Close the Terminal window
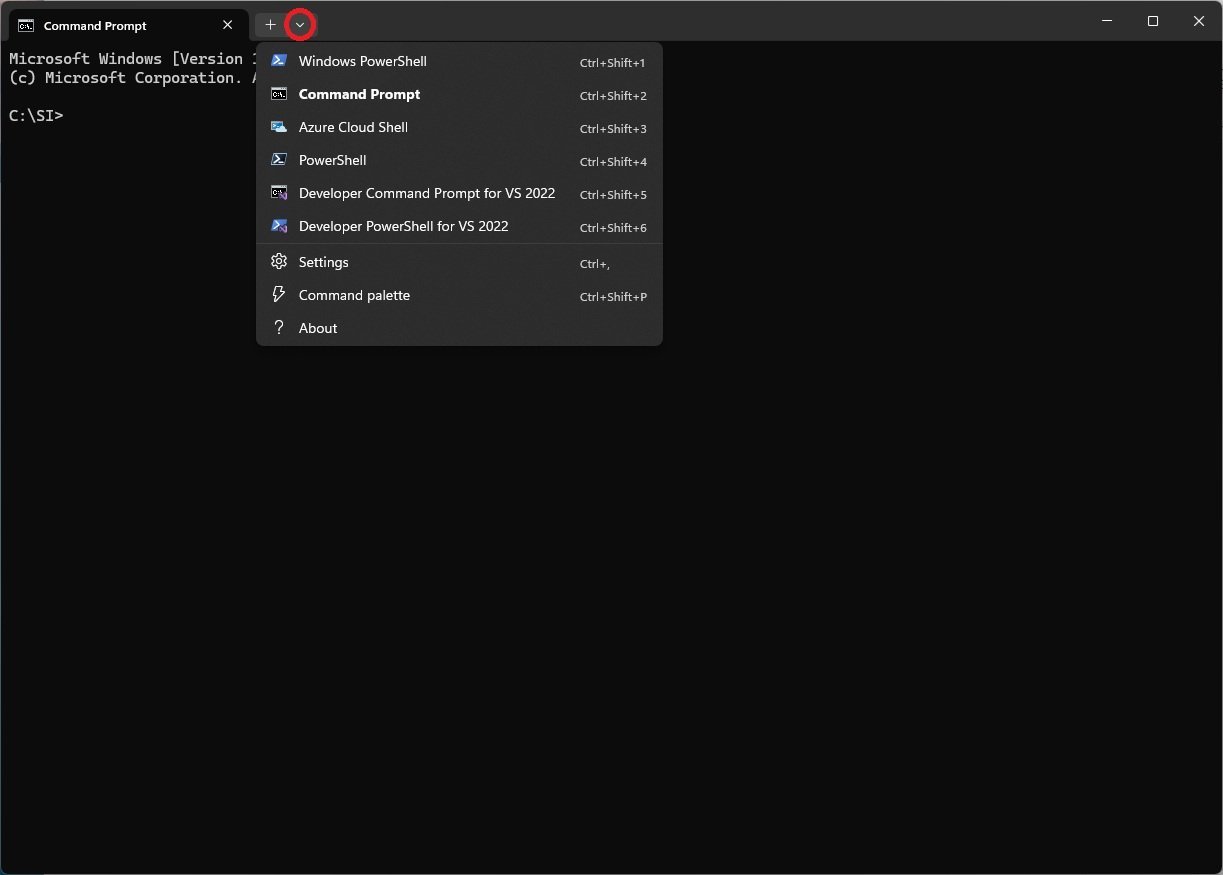Screen dimensions: 1223x875 coord(1199,21)
